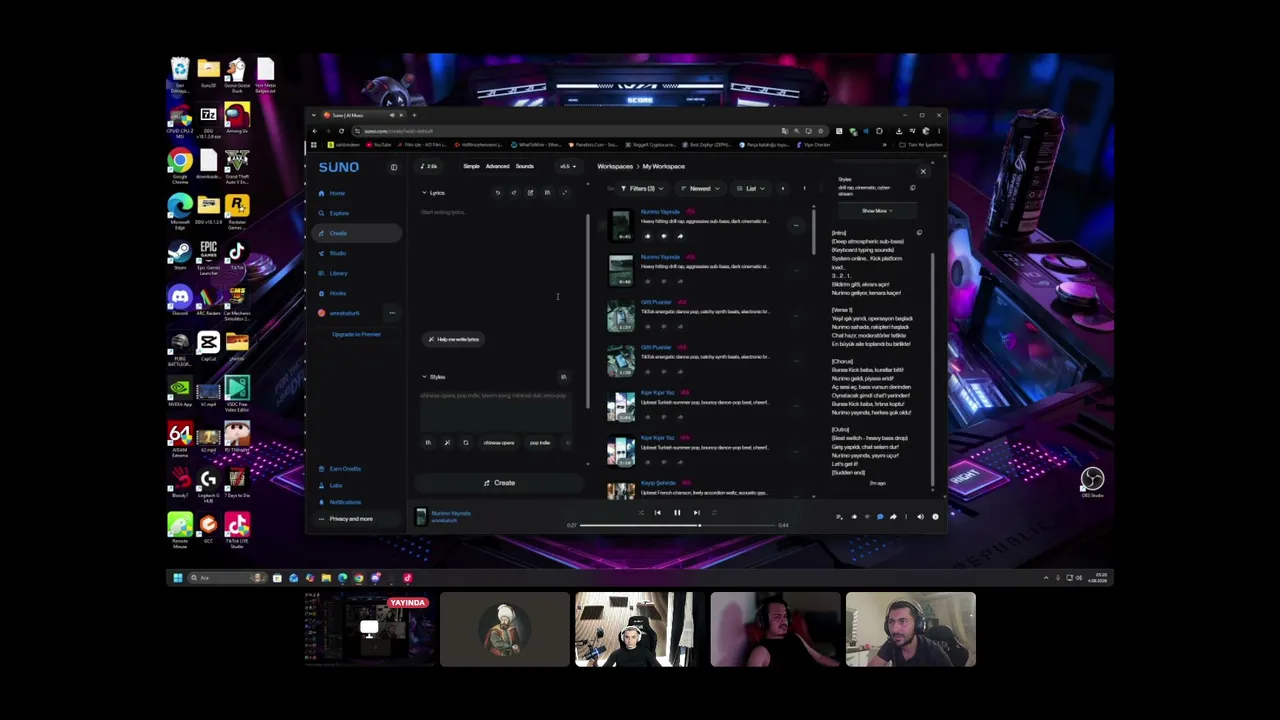This screenshot has height=720, width=1280.
Task: Open the Windows Start menu
Action: [x=177, y=578]
